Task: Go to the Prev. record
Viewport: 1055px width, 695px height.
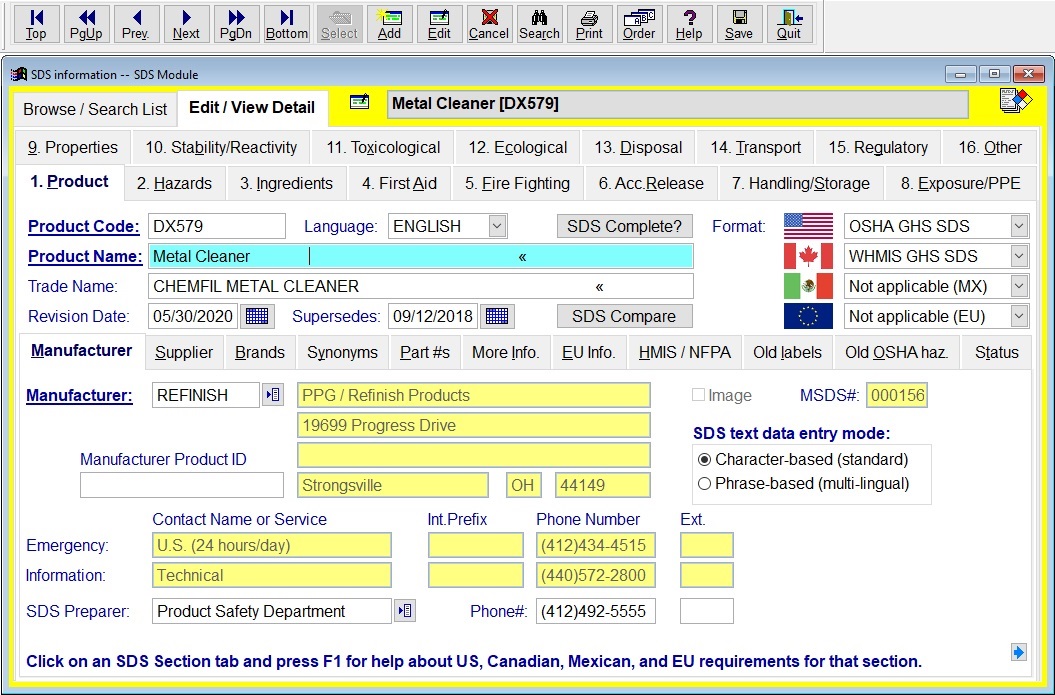Action: [x=137, y=24]
